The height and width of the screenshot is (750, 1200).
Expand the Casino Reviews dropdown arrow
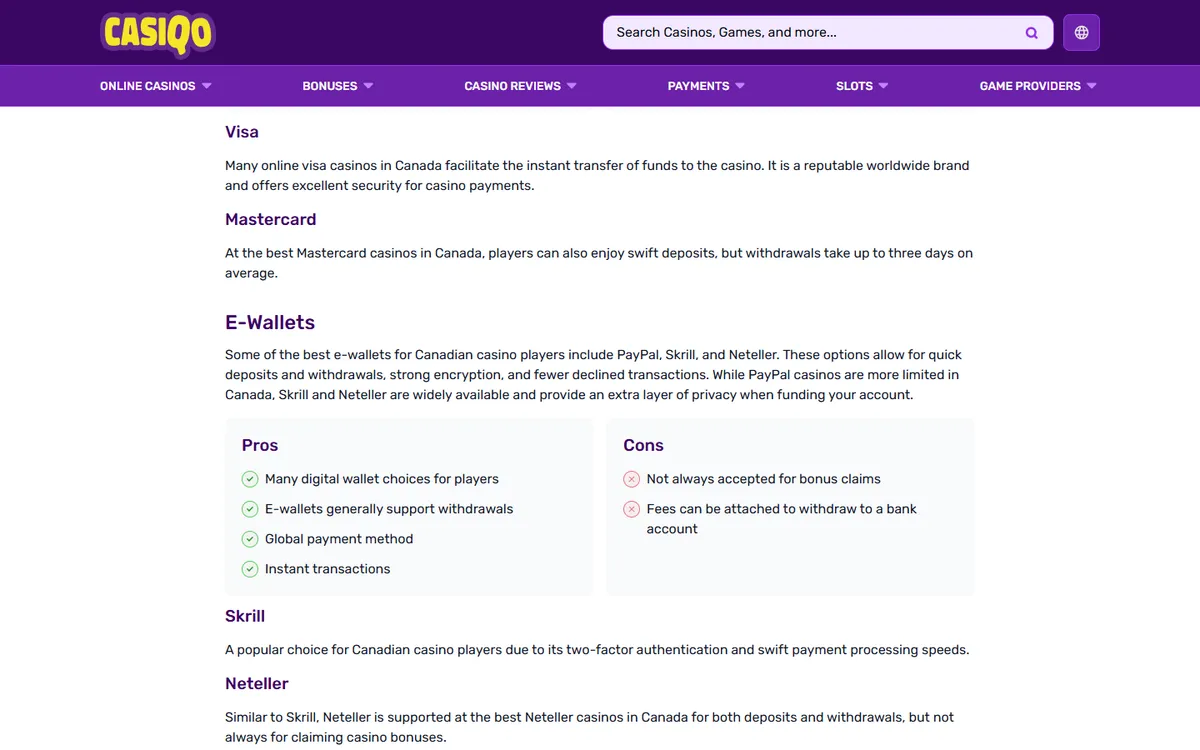pyautogui.click(x=572, y=86)
